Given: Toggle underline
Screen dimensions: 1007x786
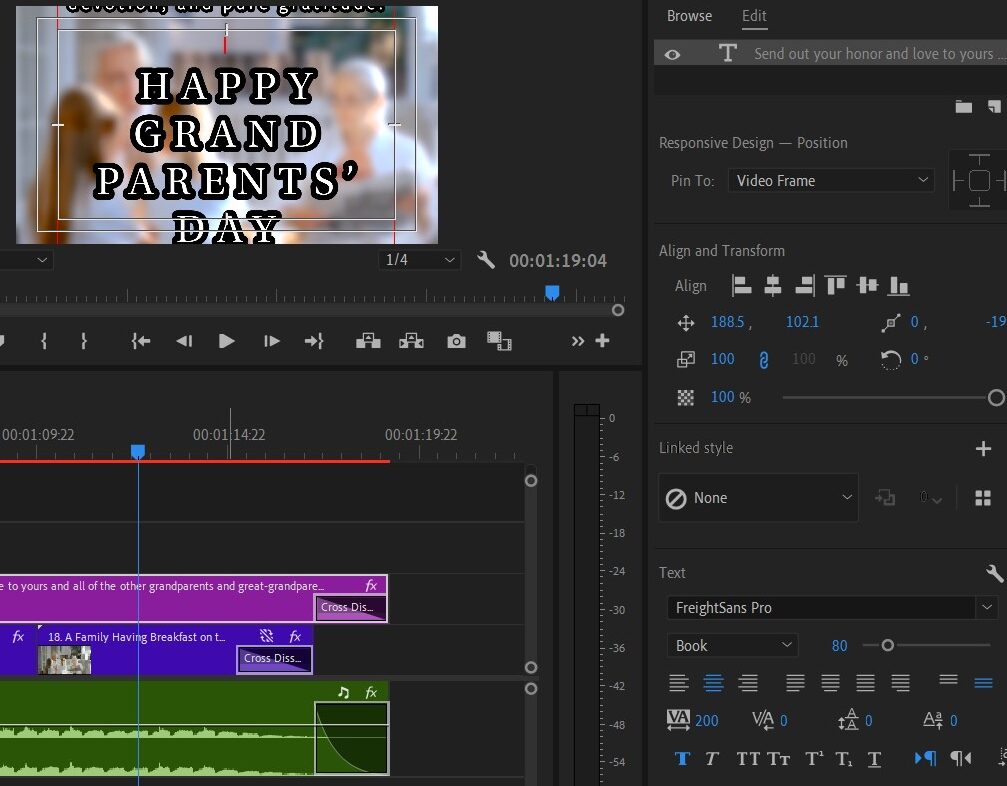Looking at the screenshot, I should click(x=874, y=759).
